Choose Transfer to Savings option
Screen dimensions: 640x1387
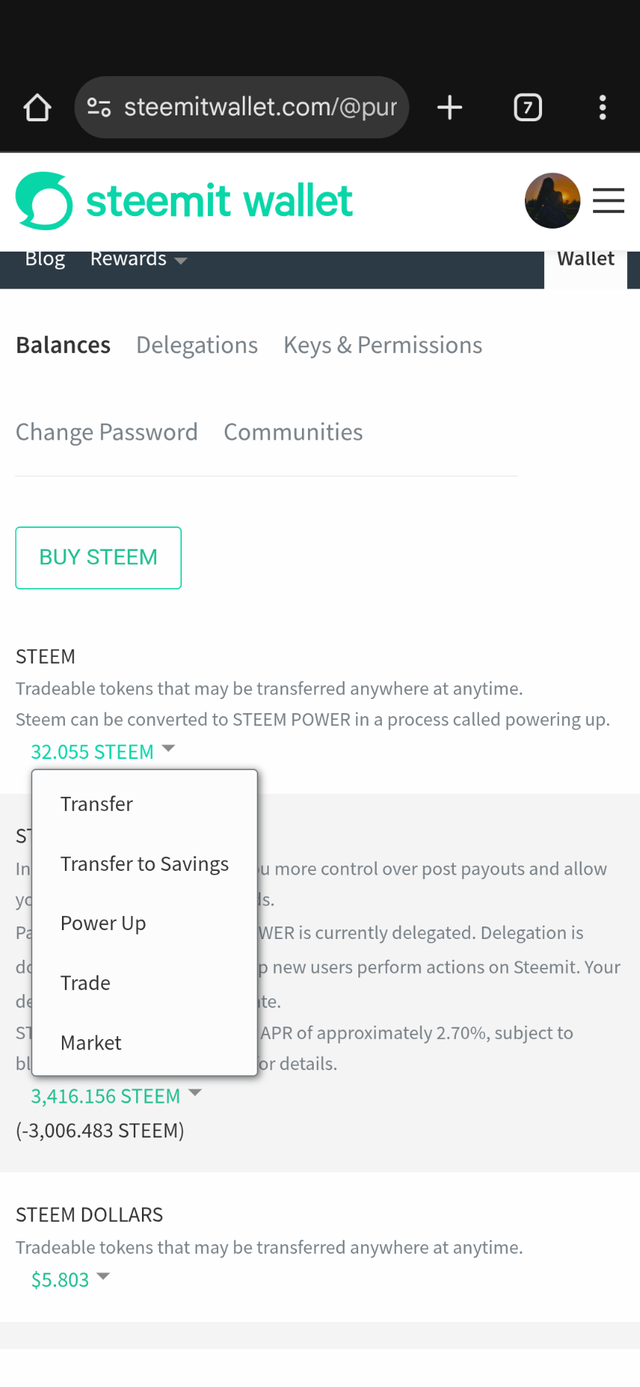145,864
